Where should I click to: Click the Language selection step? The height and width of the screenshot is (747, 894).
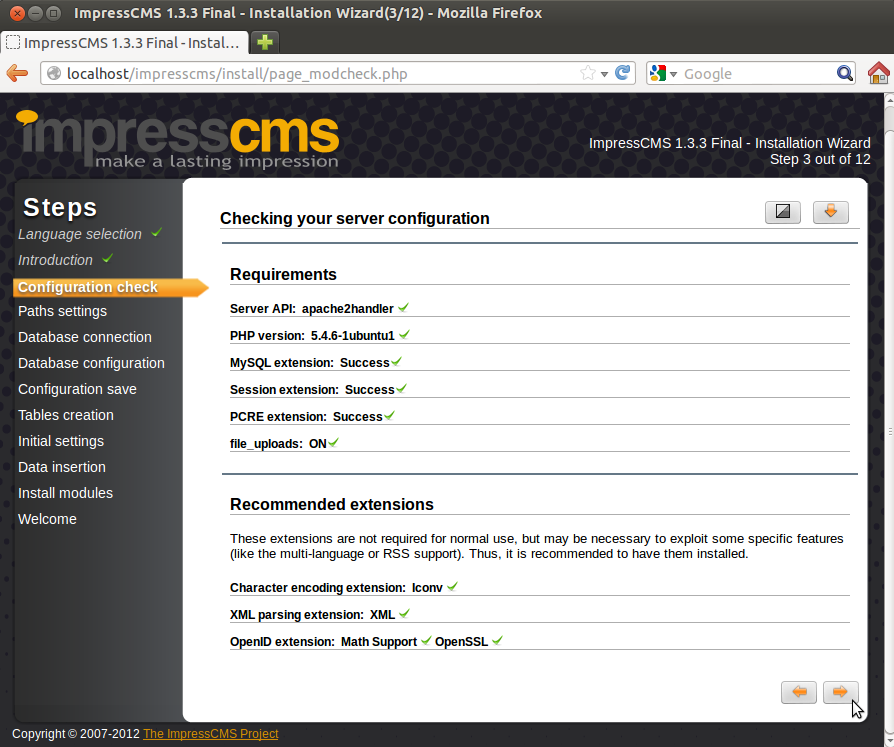click(x=80, y=234)
